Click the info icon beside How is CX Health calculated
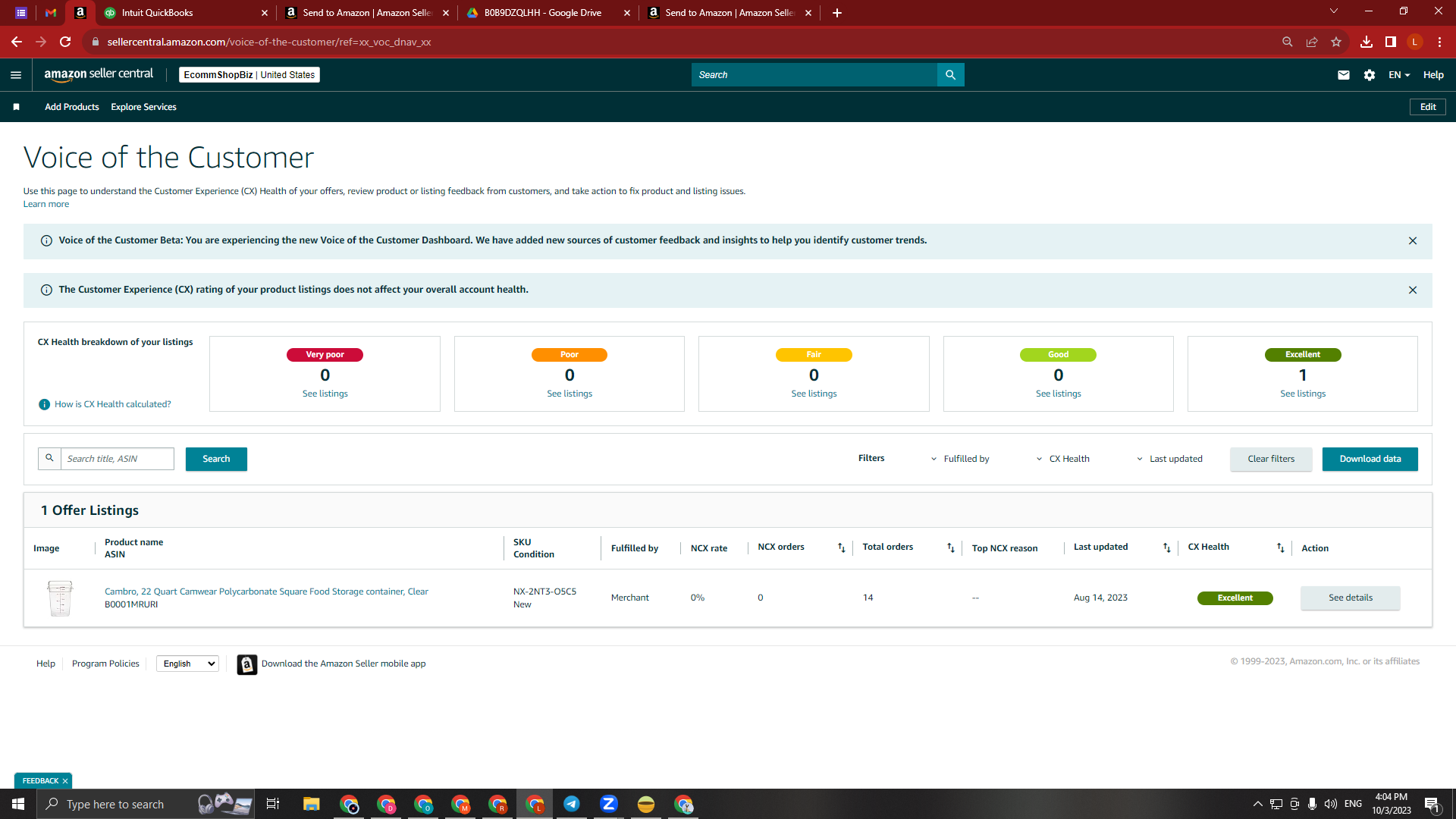Viewport: 1456px width, 819px height. coord(45,405)
